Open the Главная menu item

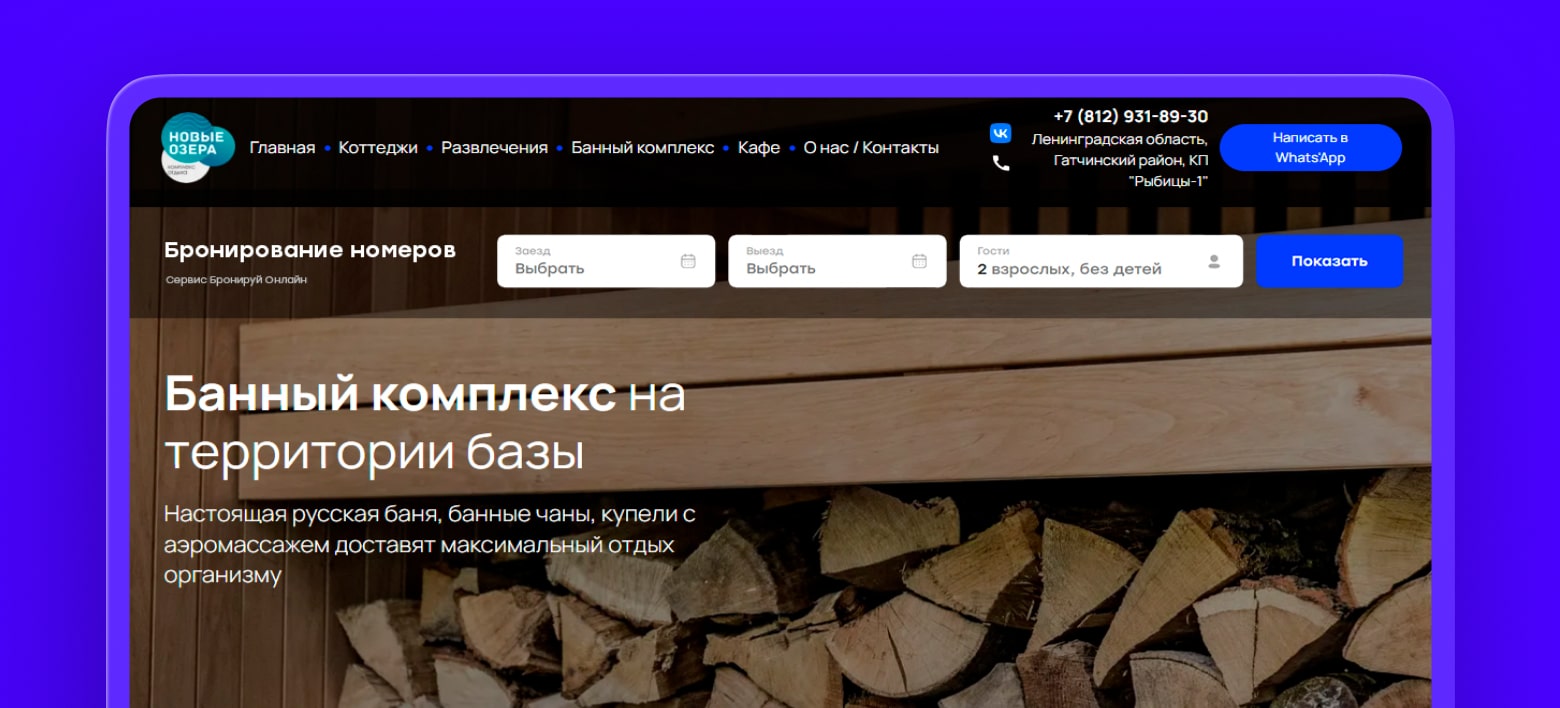[x=282, y=148]
